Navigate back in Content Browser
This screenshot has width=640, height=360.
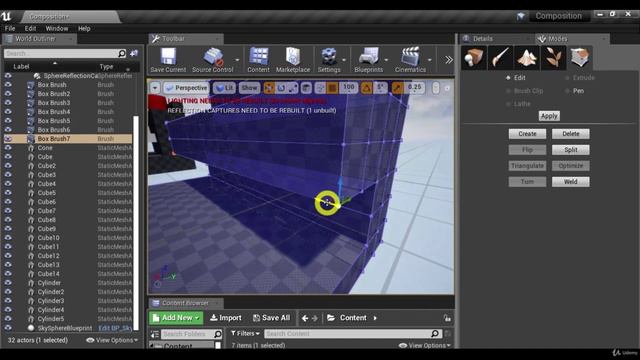(305, 318)
